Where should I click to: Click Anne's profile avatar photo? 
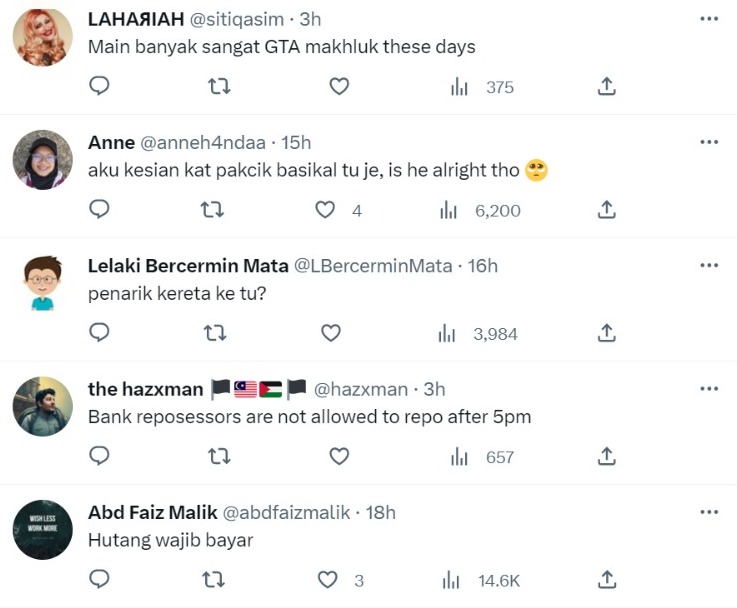pos(42,159)
